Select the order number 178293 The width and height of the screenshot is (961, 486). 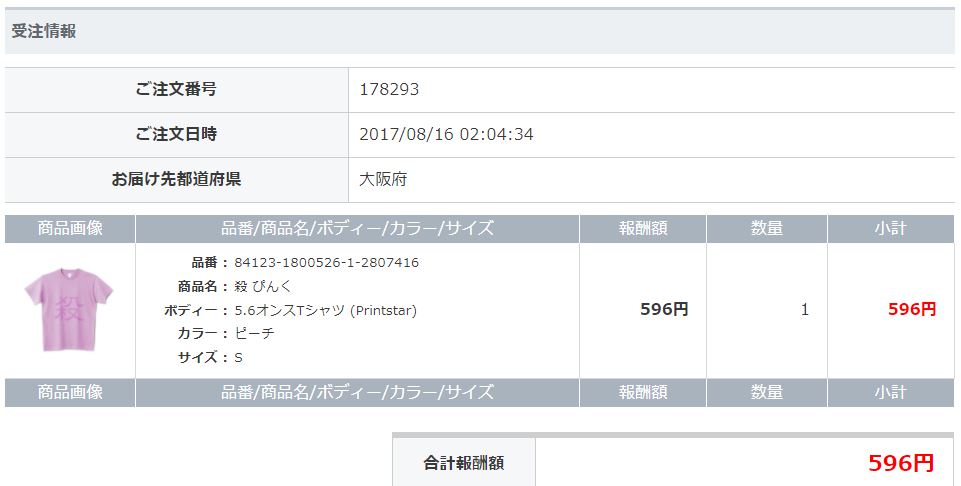[389, 90]
